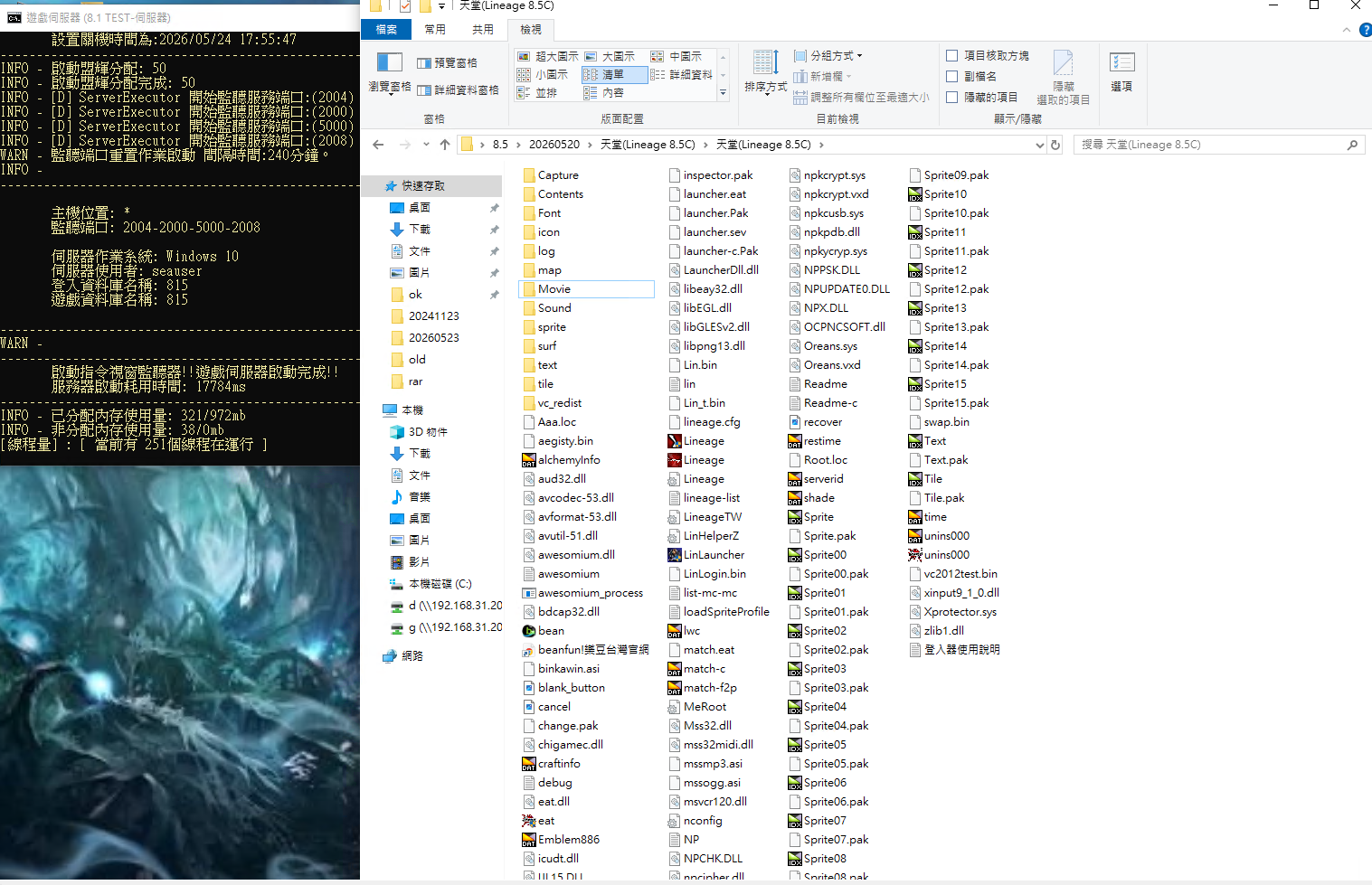Select the Emblem886 DAT file
Image resolution: width=1372 pixels, height=885 pixels.
pyautogui.click(x=562, y=840)
